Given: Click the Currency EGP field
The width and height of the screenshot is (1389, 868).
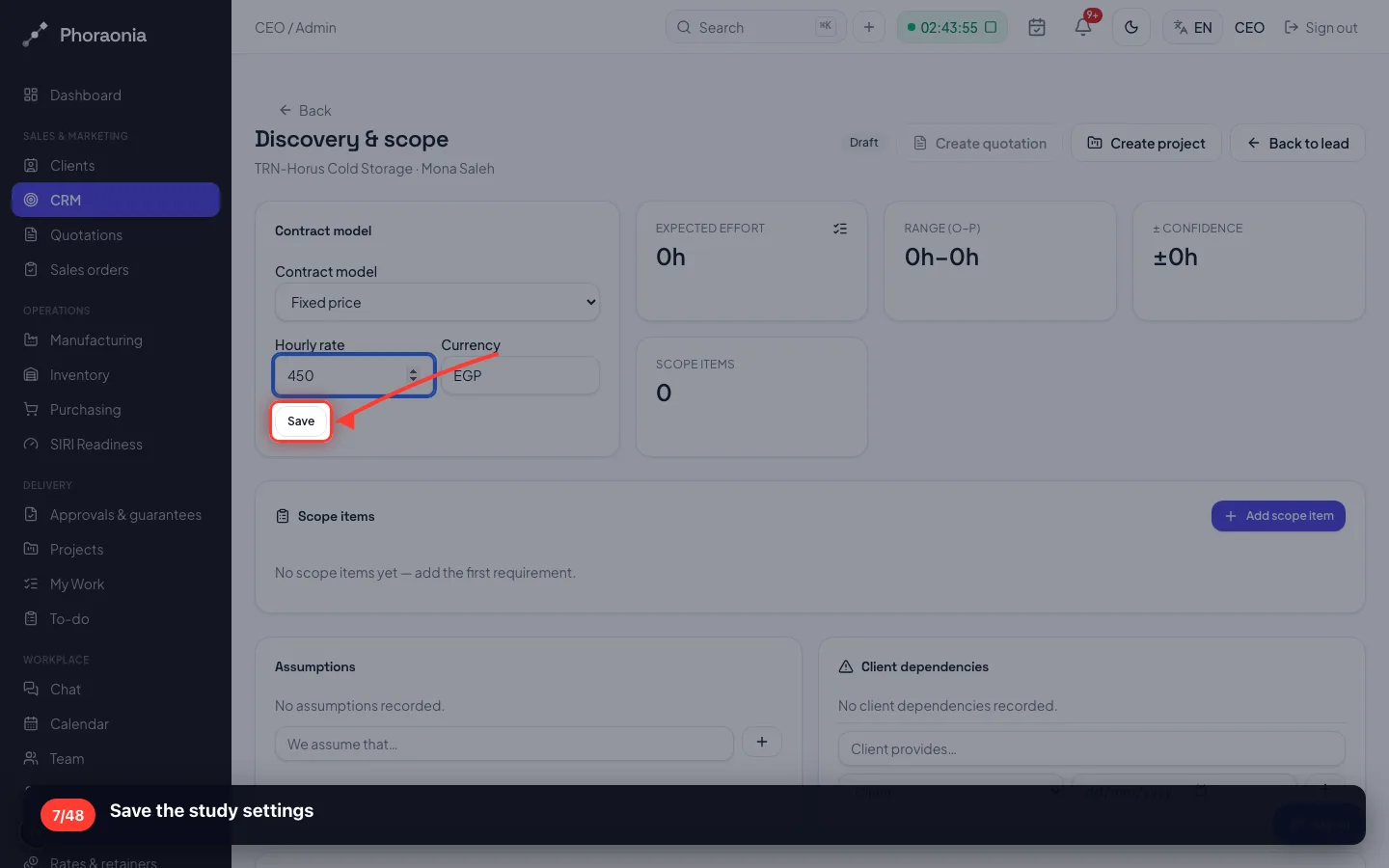Looking at the screenshot, I should 521,375.
